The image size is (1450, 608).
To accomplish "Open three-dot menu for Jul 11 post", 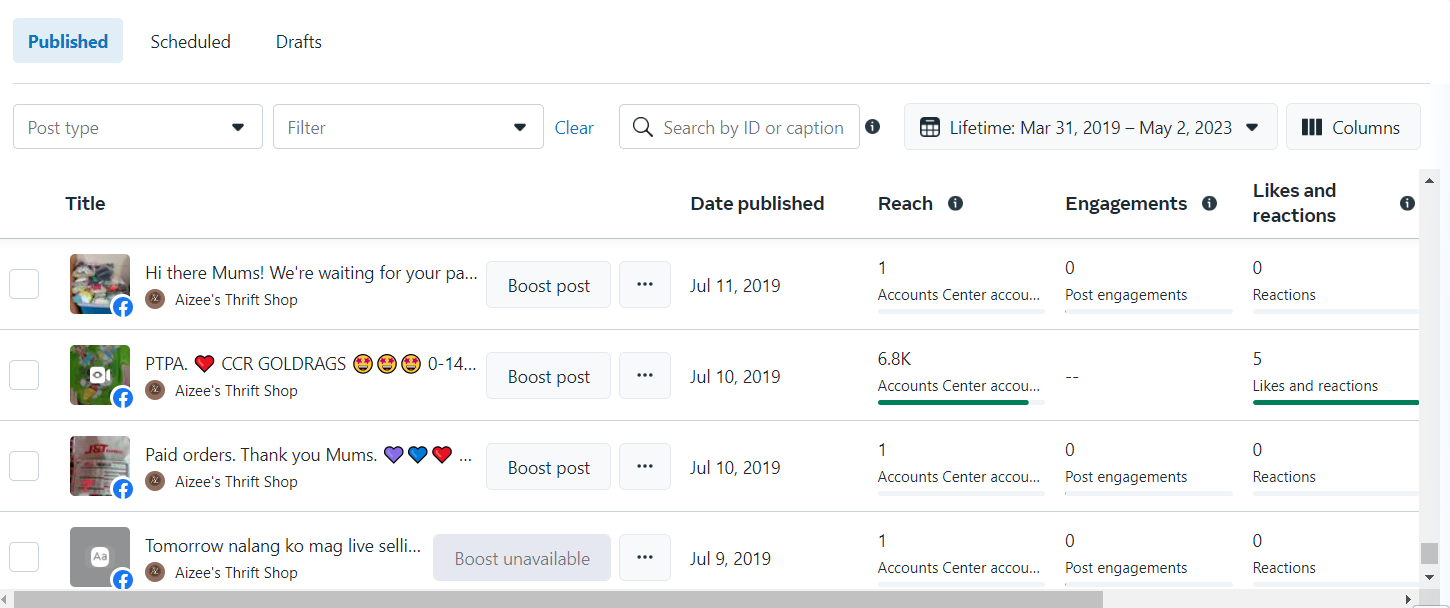I will (645, 285).
